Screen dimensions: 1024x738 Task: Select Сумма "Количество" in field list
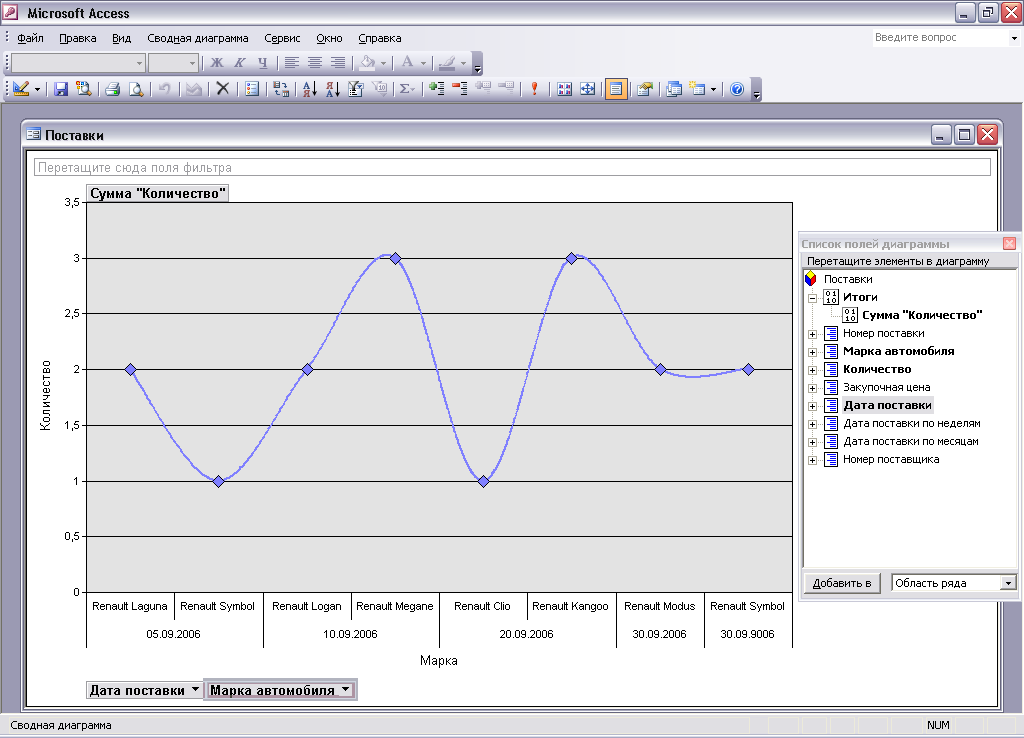[x=922, y=315]
